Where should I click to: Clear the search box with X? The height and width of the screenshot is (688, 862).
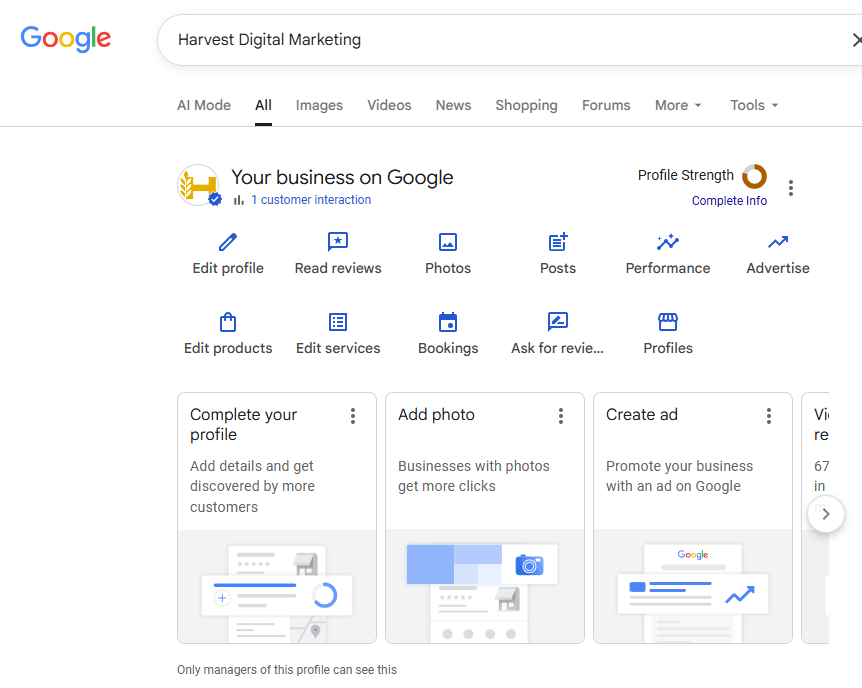tap(857, 40)
